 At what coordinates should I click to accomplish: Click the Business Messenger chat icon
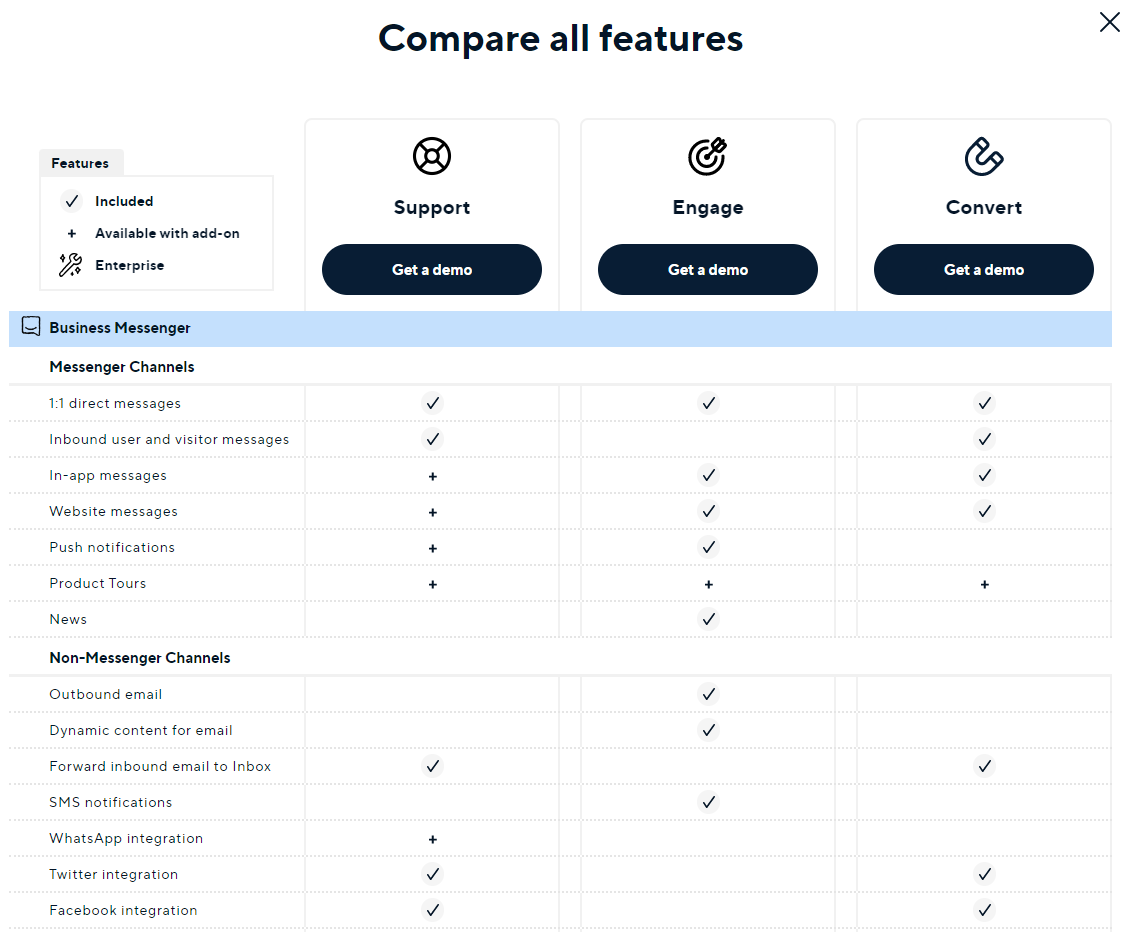click(x=31, y=326)
